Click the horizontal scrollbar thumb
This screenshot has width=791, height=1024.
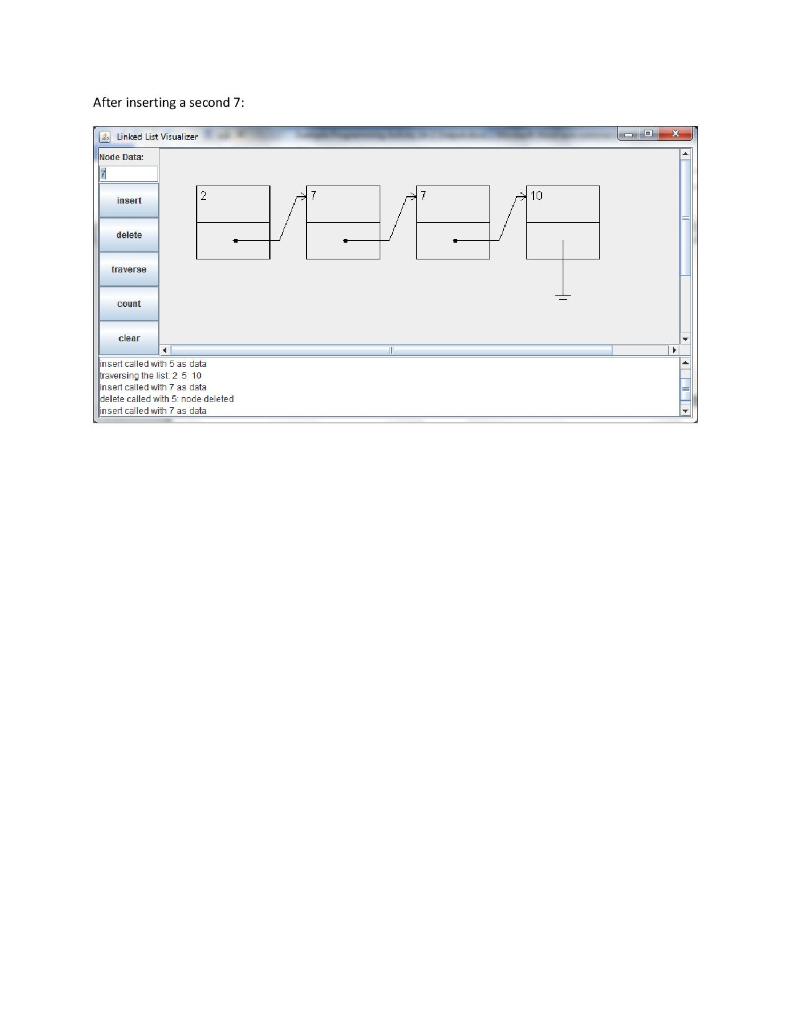coord(391,350)
